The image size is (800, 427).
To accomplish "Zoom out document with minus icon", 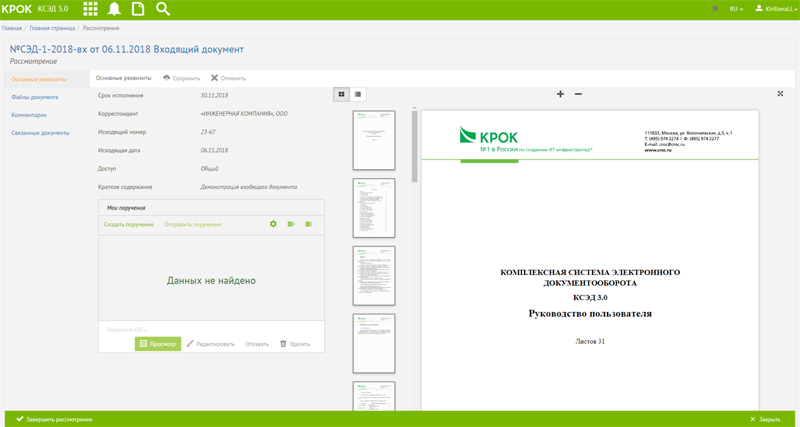I will [578, 94].
